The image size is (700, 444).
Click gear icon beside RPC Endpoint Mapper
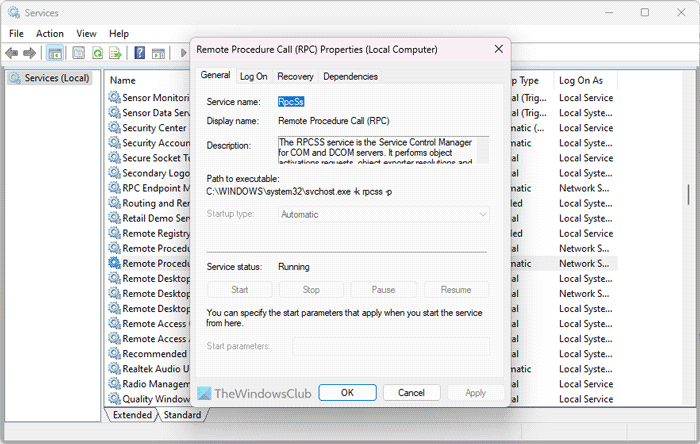(115, 188)
